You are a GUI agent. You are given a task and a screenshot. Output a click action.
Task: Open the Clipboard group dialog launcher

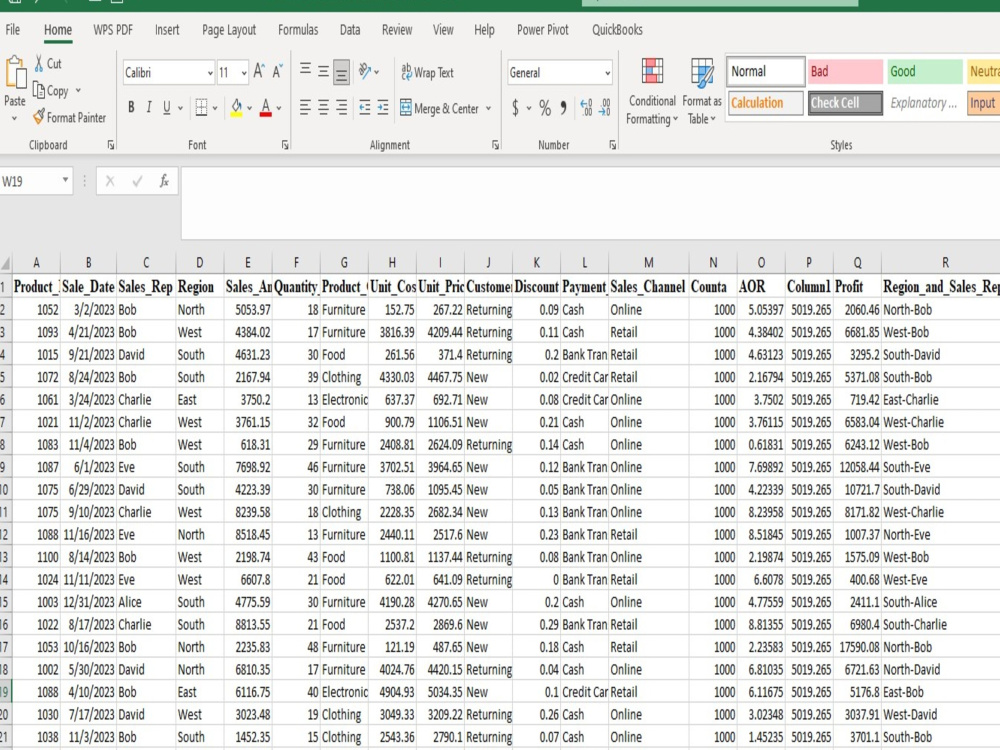click(111, 145)
